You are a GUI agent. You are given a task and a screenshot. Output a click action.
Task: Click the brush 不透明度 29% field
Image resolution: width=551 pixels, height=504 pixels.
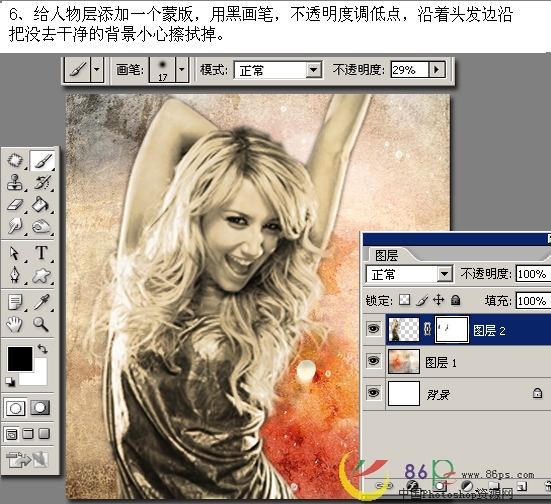(409, 70)
